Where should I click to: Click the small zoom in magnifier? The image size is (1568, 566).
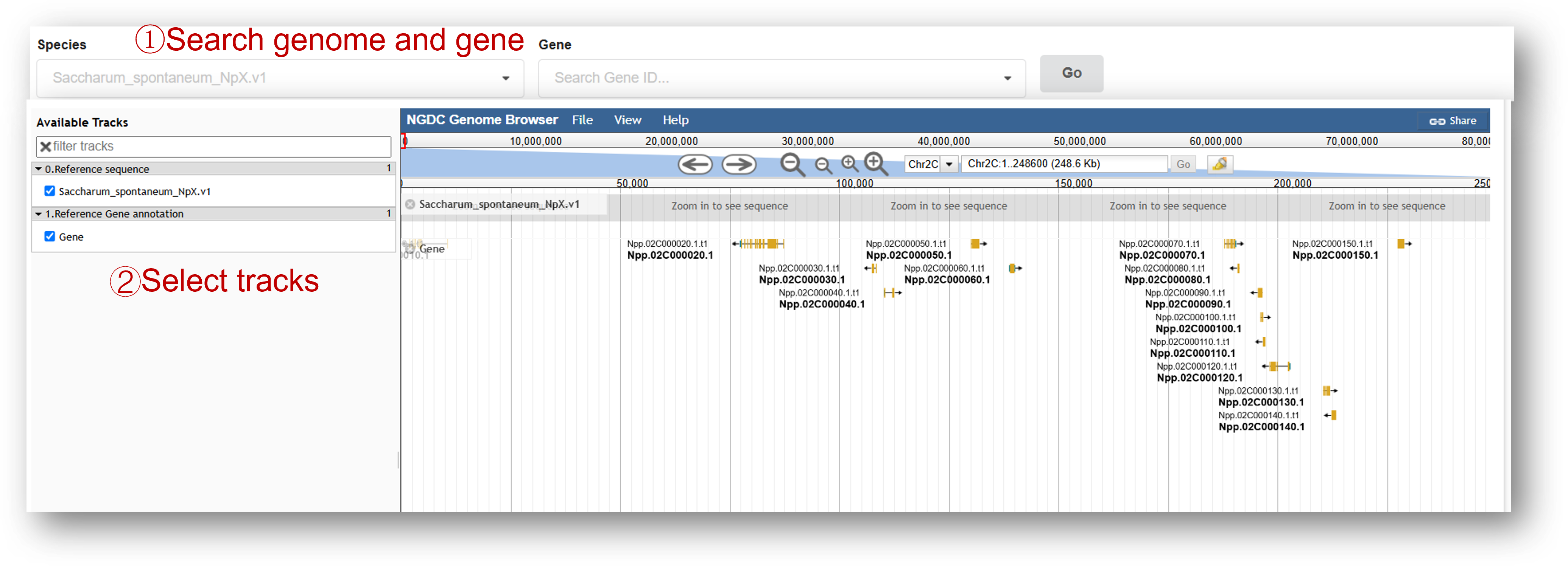849,163
